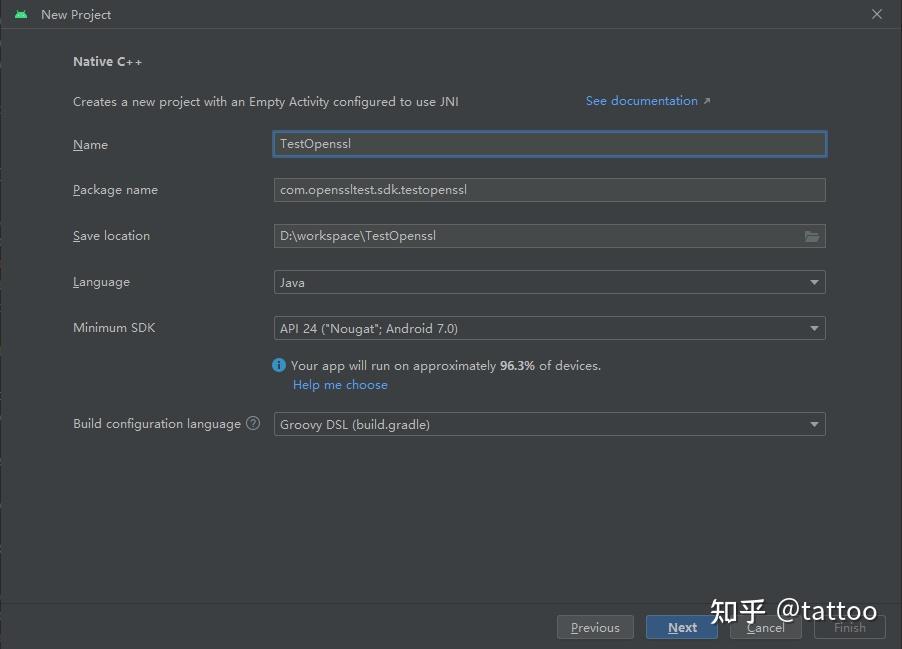
Task: Click the Help me choose link
Action: (x=340, y=385)
